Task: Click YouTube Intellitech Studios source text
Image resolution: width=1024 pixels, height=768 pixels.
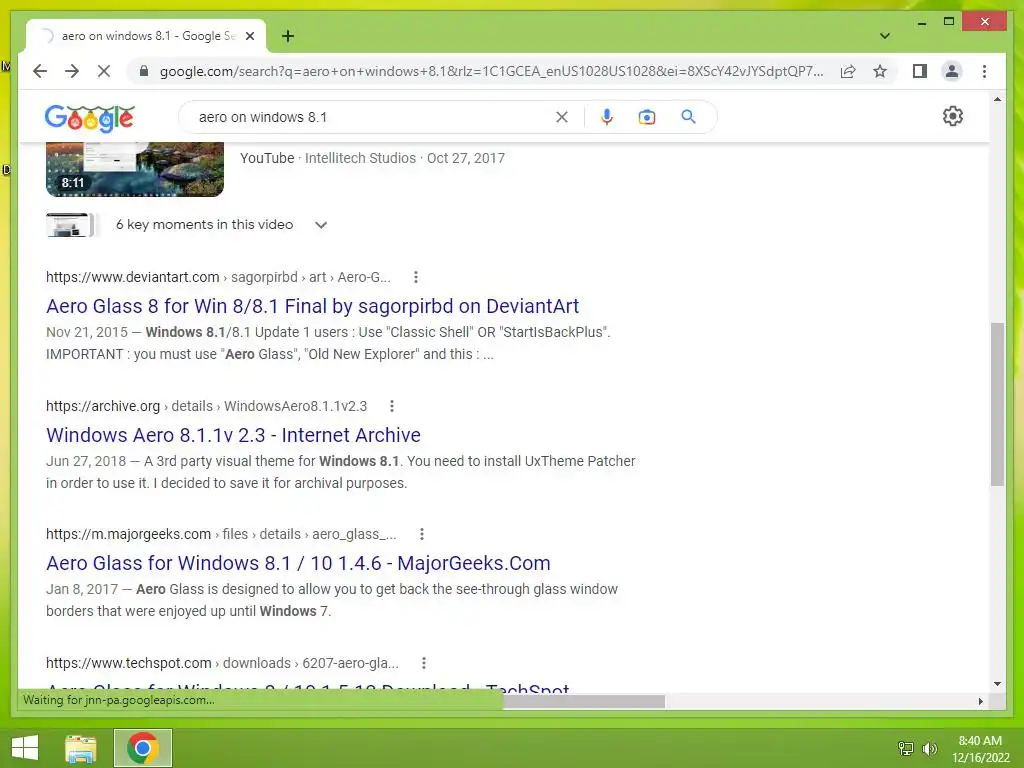Action: click(x=372, y=158)
